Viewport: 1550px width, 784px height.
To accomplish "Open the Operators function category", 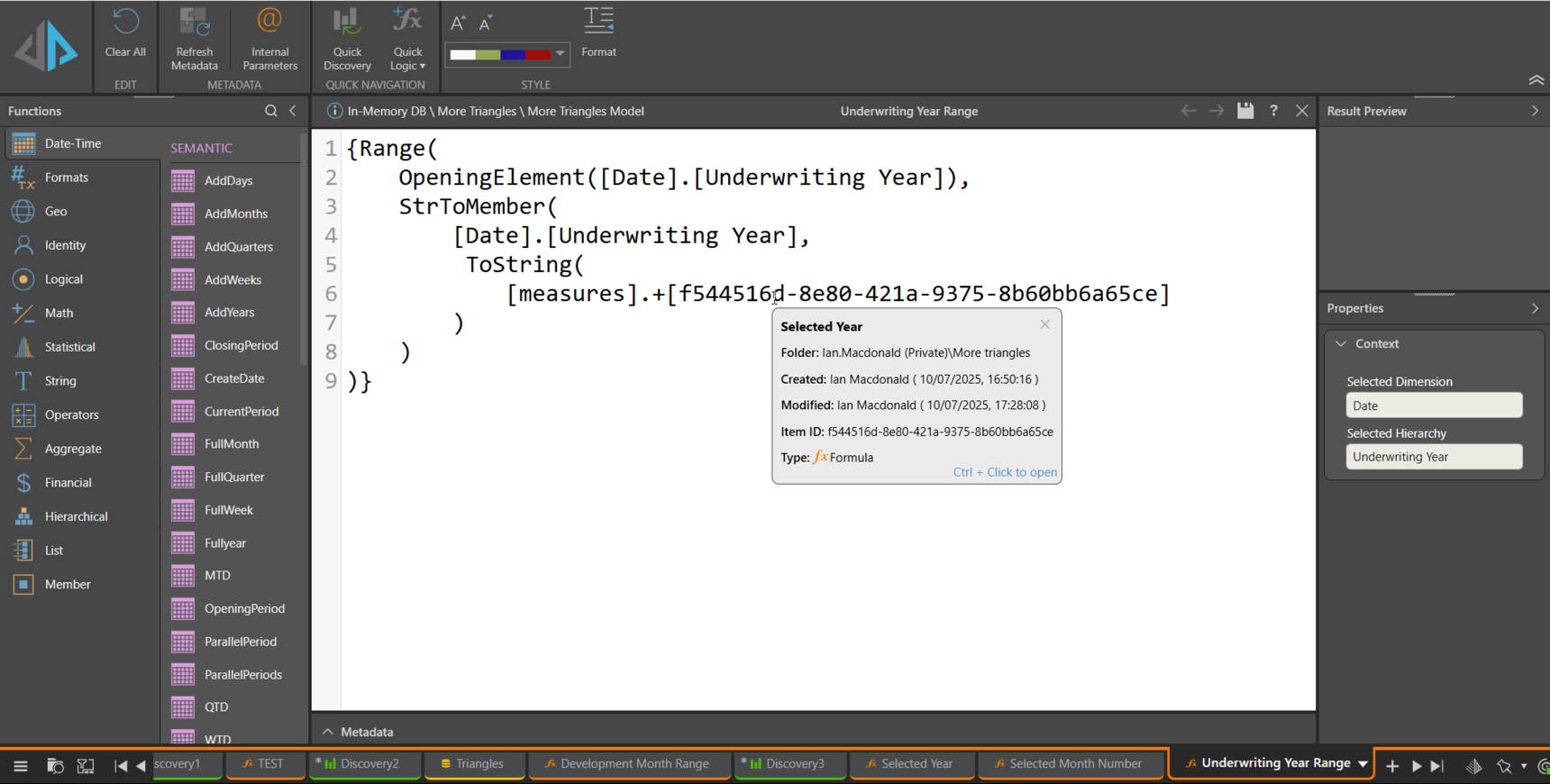I will click(81, 415).
